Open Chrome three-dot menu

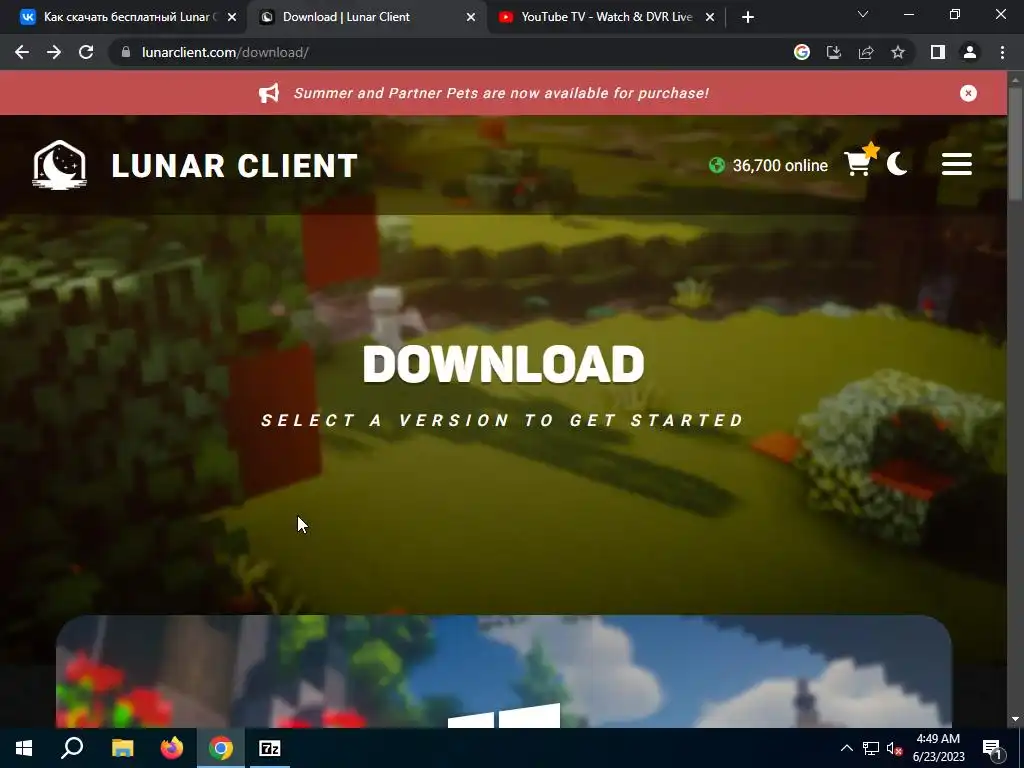pyautogui.click(x=1002, y=52)
